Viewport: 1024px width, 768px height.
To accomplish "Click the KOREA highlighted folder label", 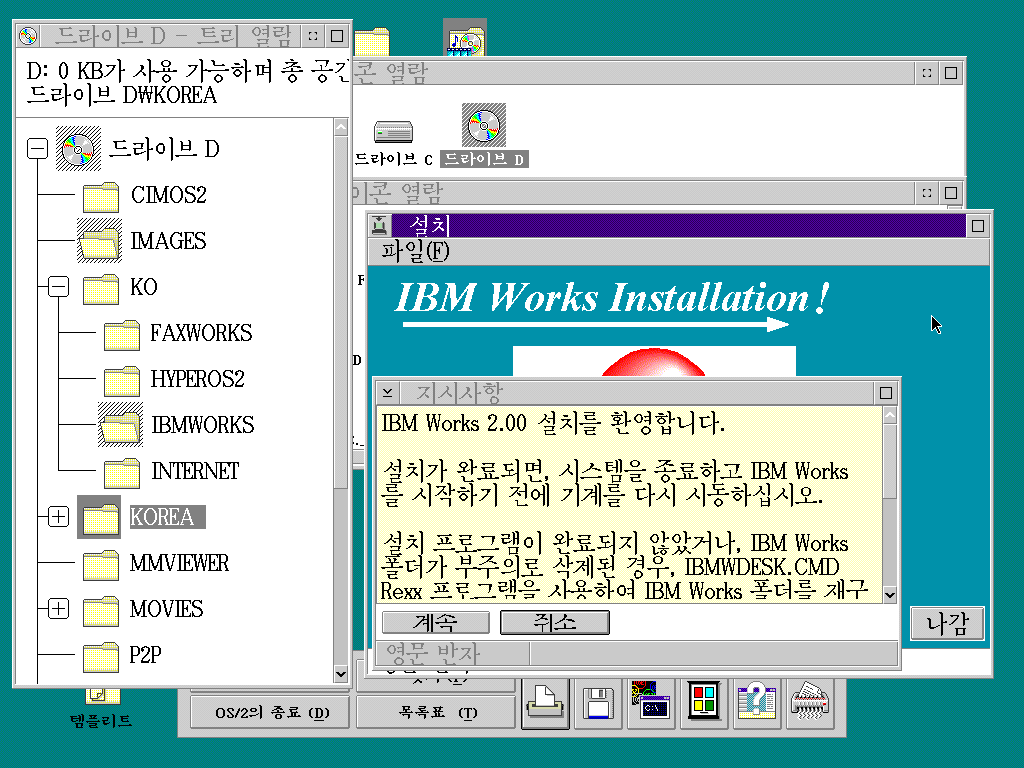I will 167,517.
